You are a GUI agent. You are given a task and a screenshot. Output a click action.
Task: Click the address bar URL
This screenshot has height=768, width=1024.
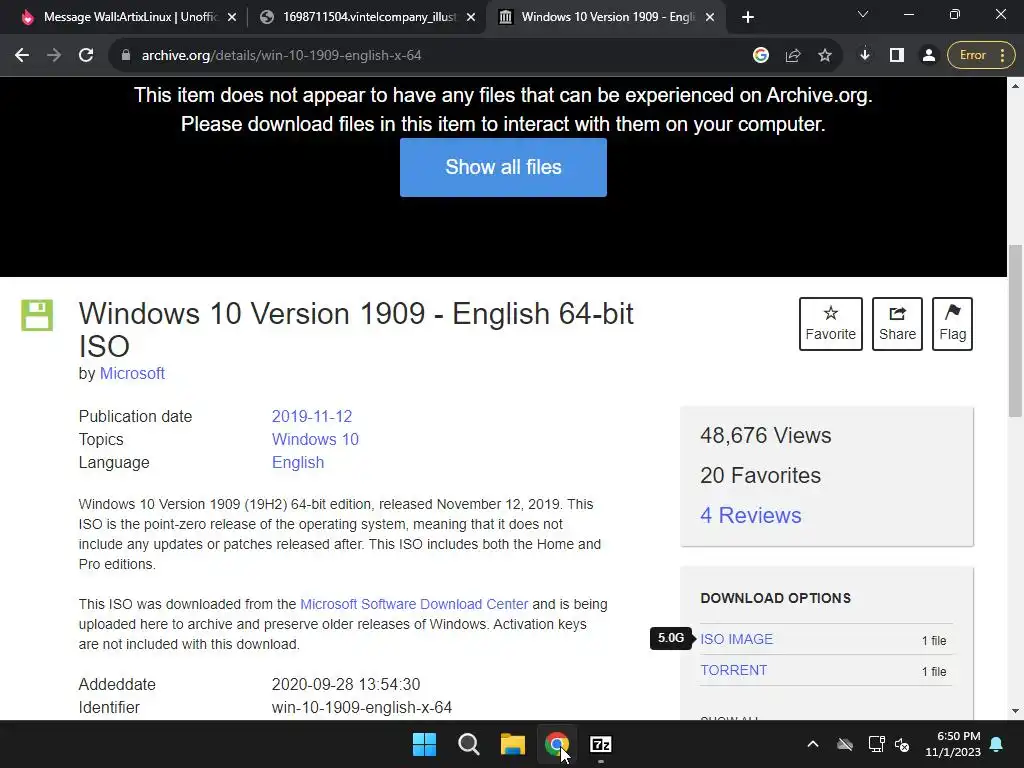point(281,56)
